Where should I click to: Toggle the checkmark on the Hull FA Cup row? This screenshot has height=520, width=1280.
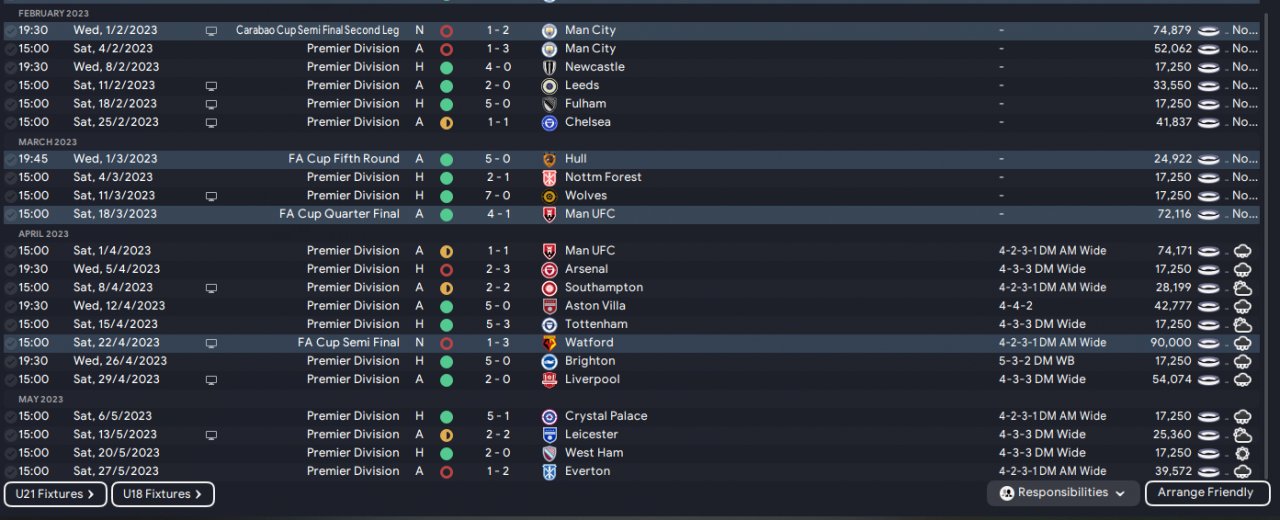click(10, 160)
